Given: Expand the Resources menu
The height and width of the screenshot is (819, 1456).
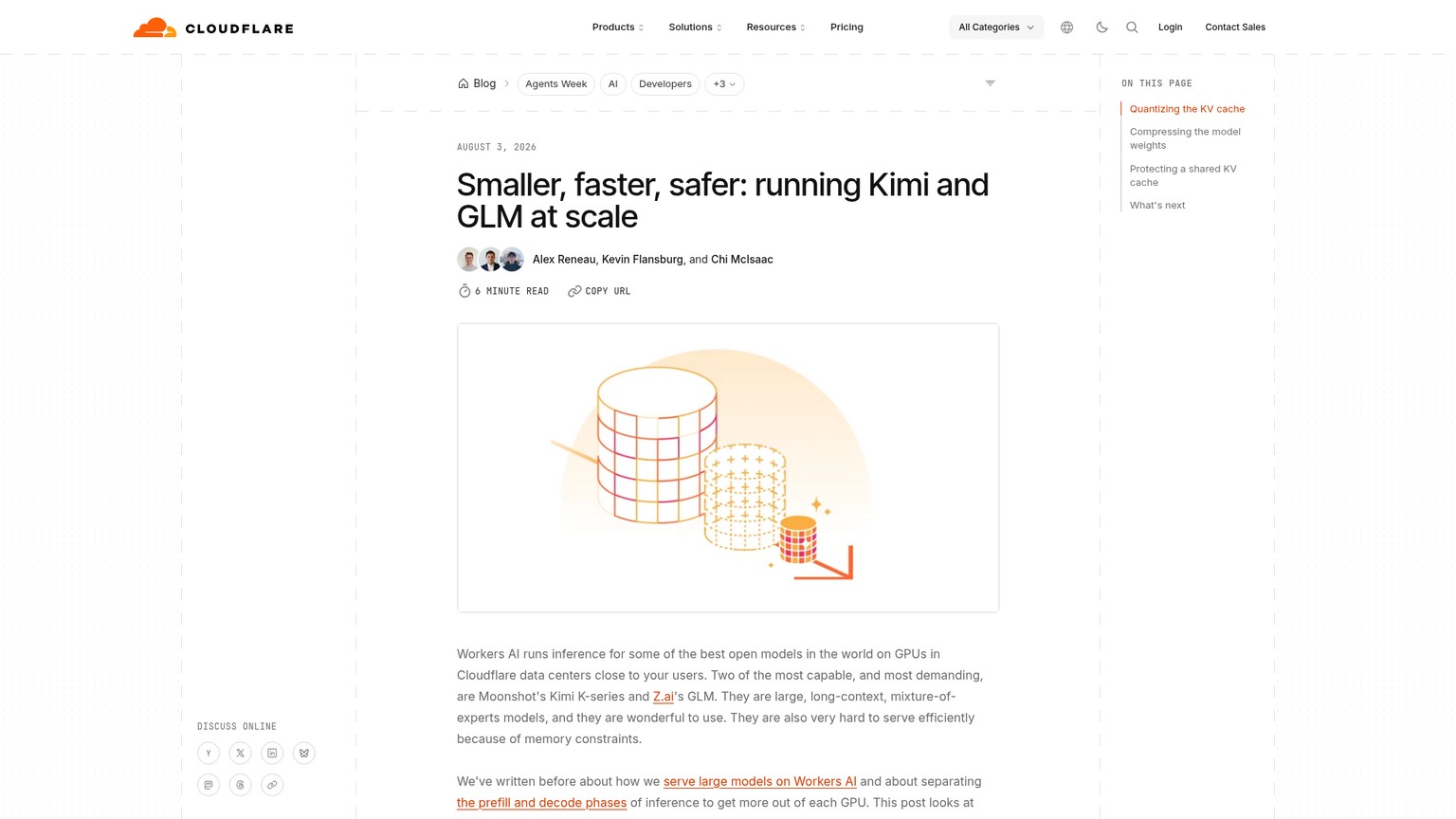Looking at the screenshot, I should [775, 27].
